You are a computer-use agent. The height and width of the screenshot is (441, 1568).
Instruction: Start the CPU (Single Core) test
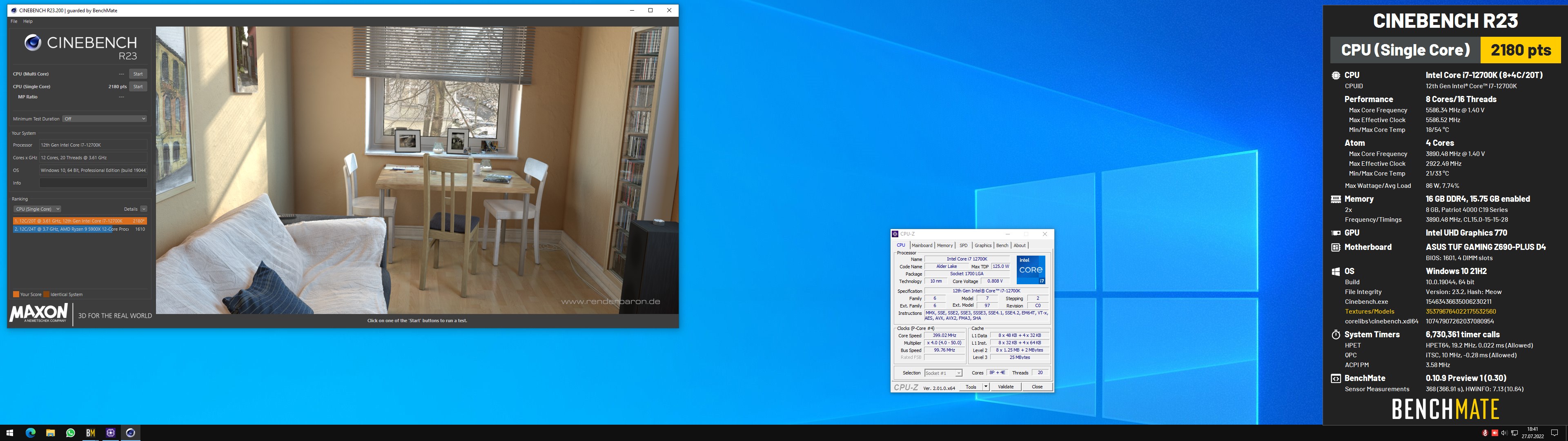click(138, 87)
